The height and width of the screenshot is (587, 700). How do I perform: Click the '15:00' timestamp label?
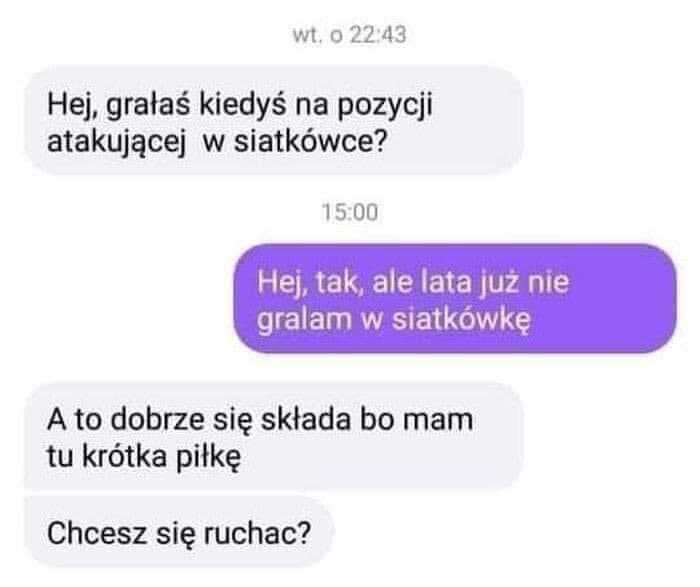pyautogui.click(x=350, y=212)
